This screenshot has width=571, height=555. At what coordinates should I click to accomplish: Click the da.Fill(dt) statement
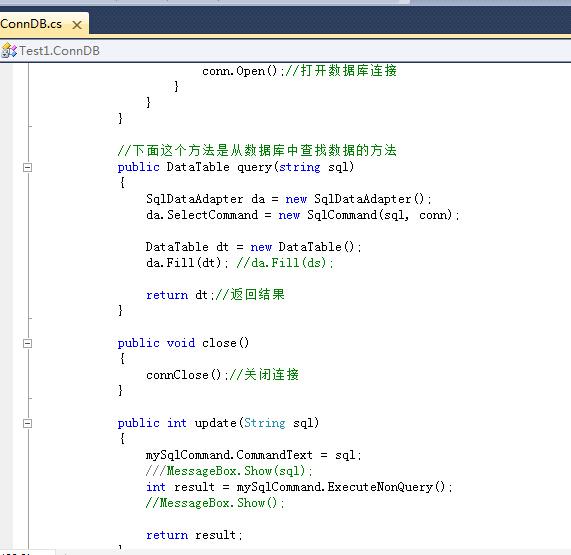click(x=187, y=263)
